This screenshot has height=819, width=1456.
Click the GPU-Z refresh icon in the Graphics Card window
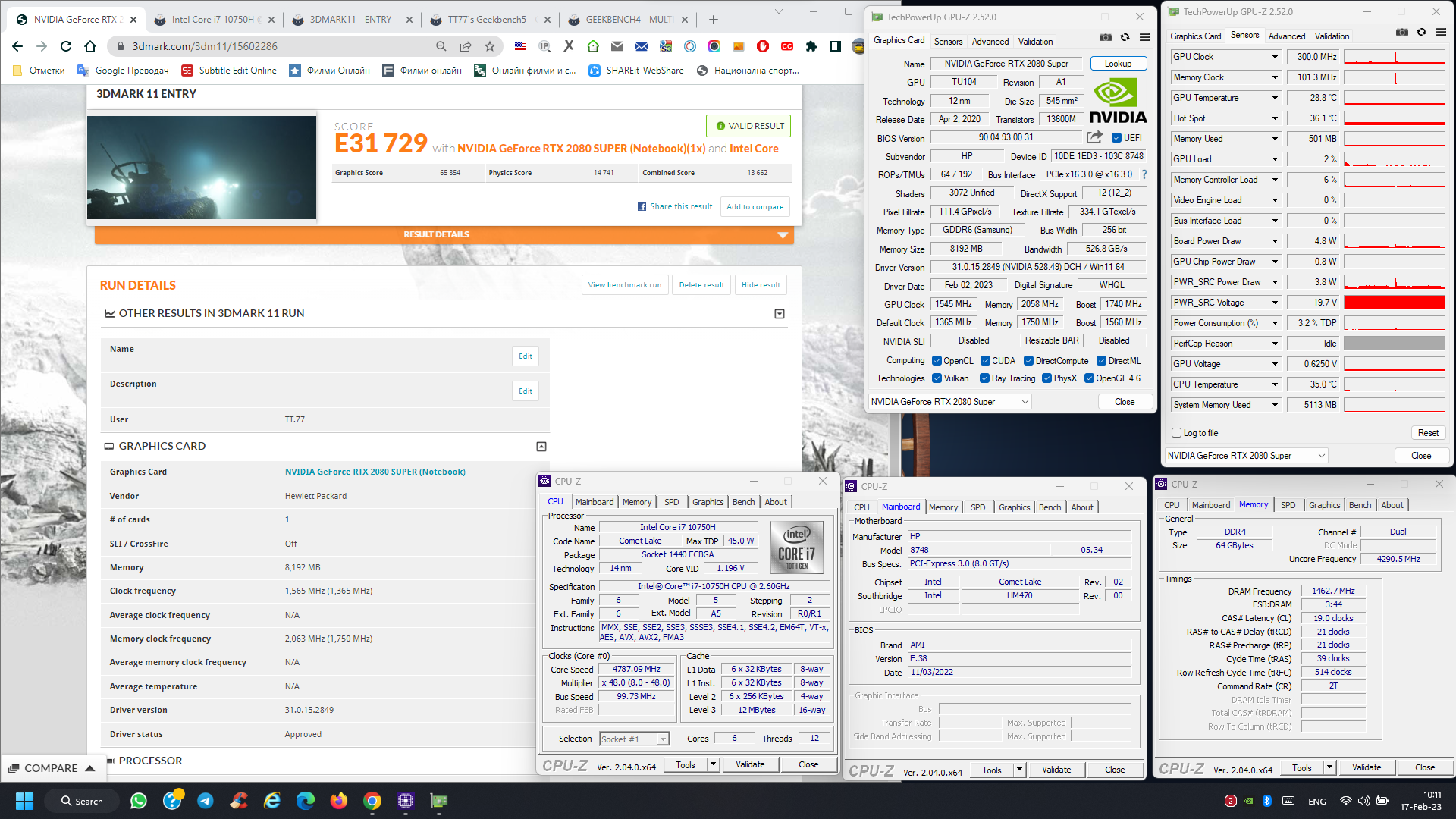(x=1125, y=37)
